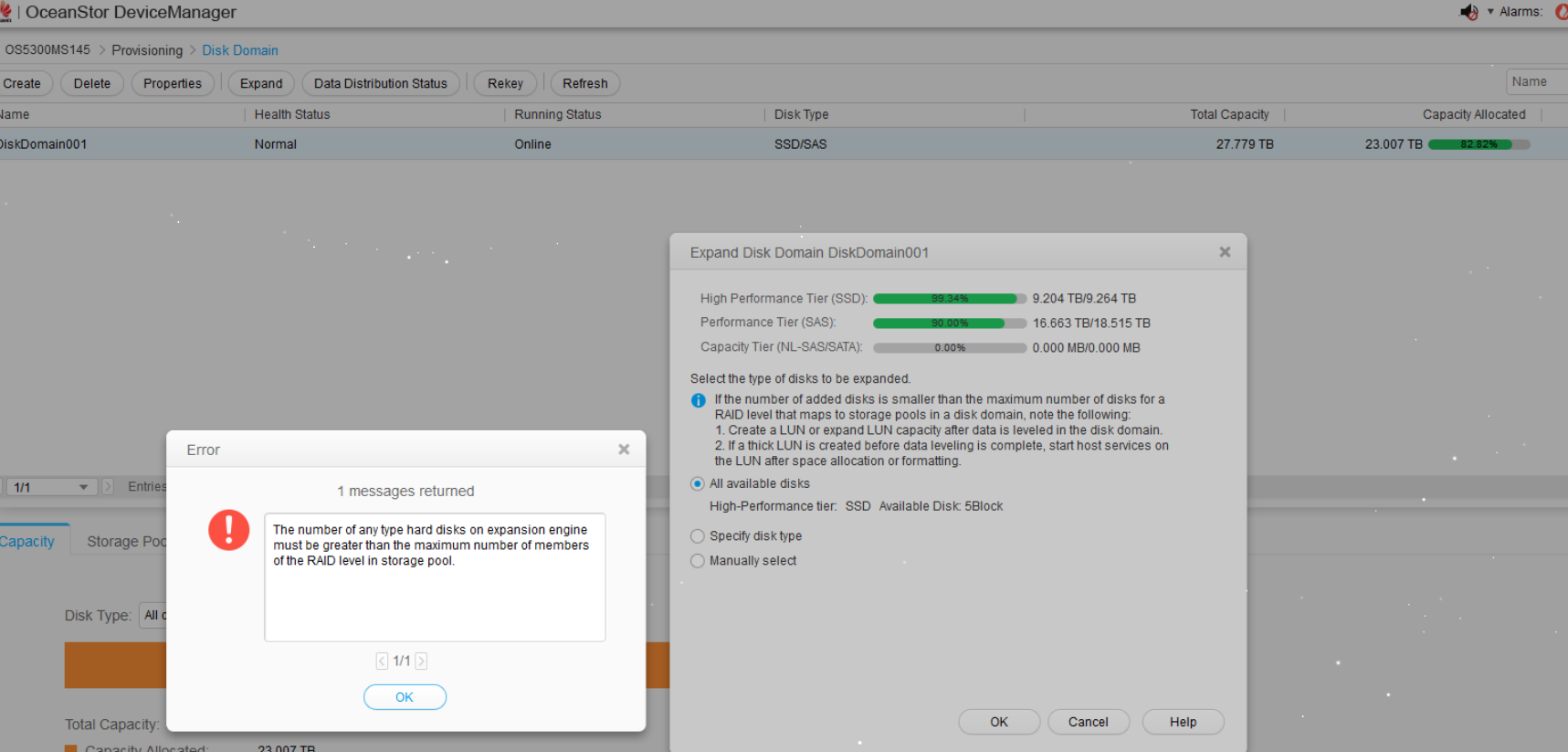This screenshot has height=752, width=1568.
Task: Open the Disk Type dropdown
Action: [x=153, y=615]
